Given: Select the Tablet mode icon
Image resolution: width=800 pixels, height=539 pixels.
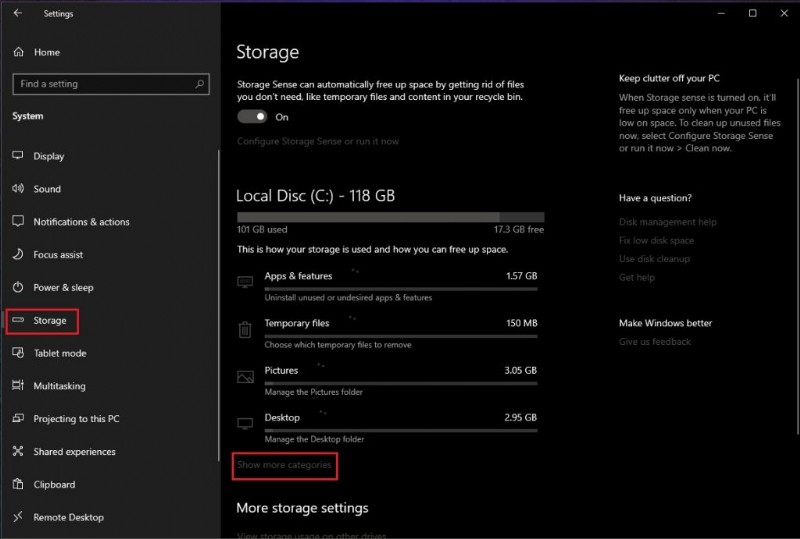Looking at the screenshot, I should (x=18, y=352).
